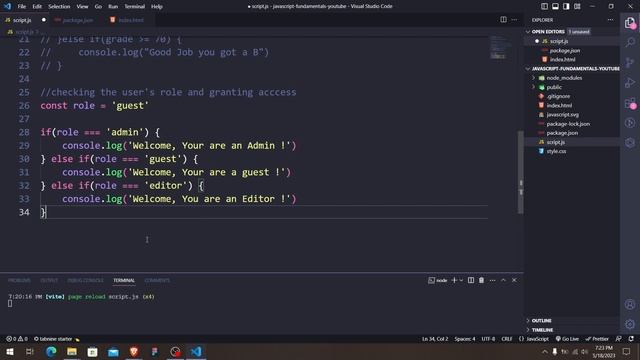Split the editor to the right
The height and width of the screenshot is (360, 640).
504,20
